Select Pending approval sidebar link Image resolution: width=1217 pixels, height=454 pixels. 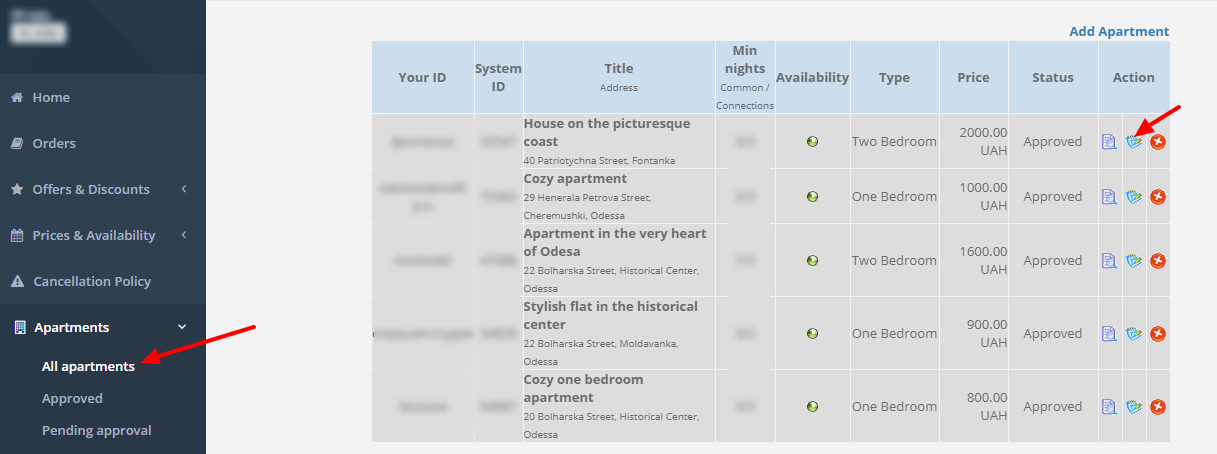click(x=96, y=430)
